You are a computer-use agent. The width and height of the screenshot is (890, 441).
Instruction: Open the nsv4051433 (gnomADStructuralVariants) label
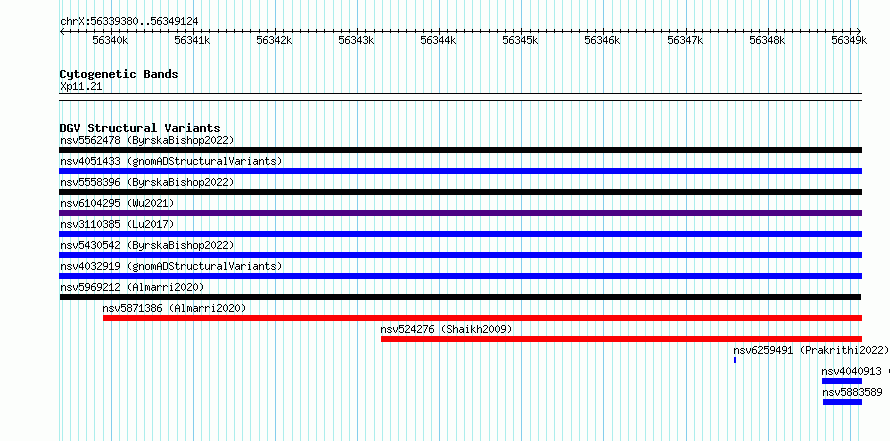pos(171,161)
